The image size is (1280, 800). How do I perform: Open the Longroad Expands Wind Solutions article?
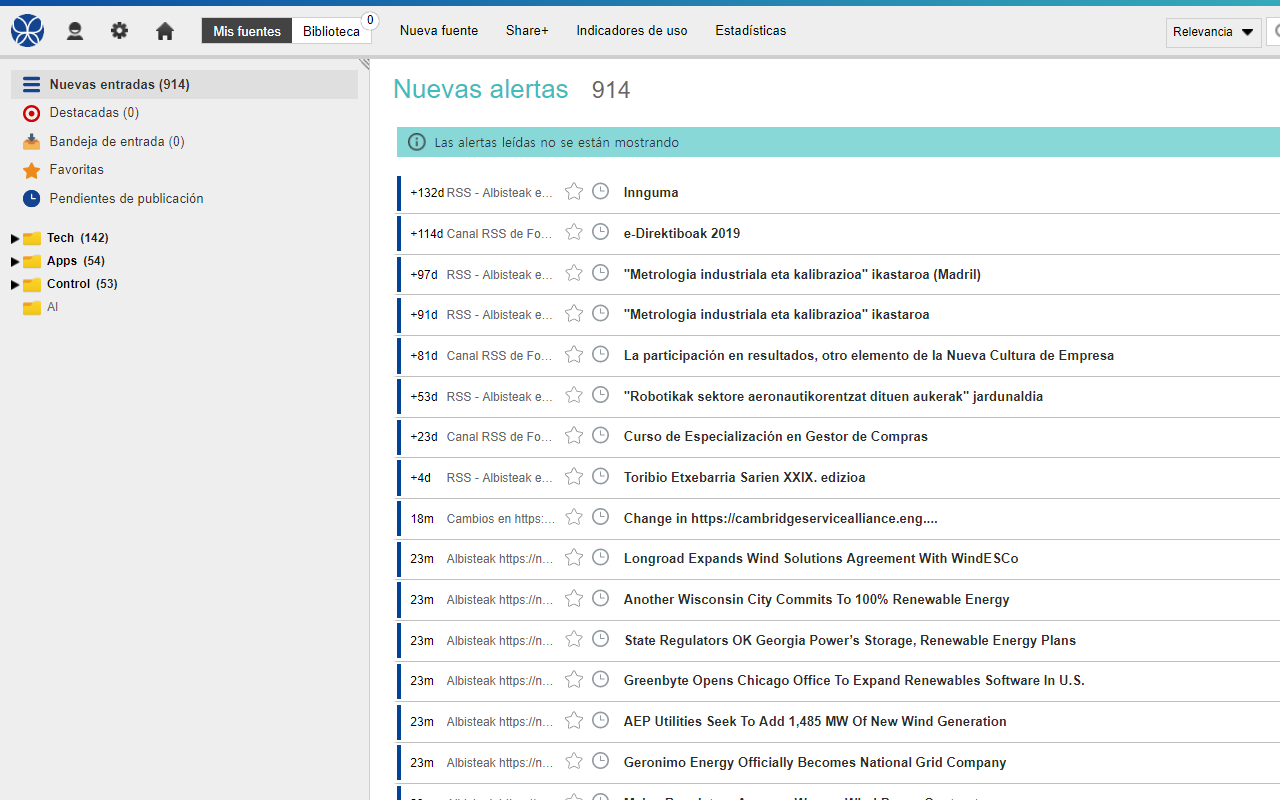[x=820, y=559]
